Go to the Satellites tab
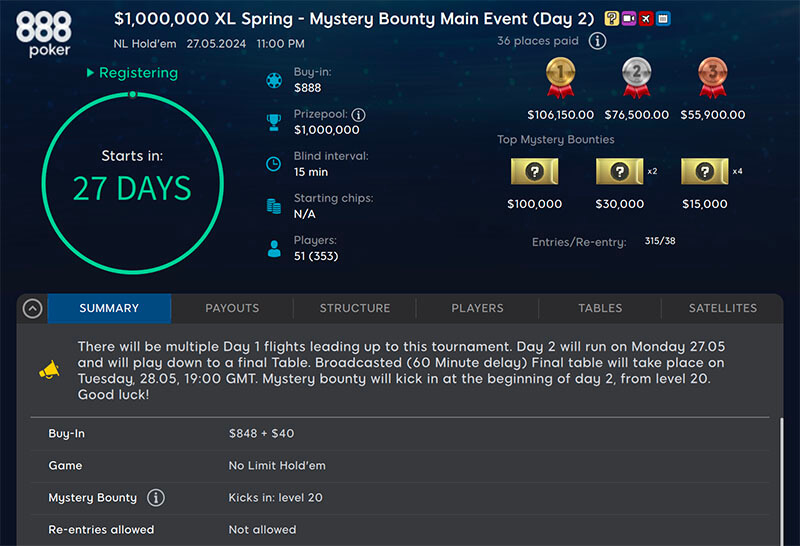The width and height of the screenshot is (800, 546). (722, 308)
